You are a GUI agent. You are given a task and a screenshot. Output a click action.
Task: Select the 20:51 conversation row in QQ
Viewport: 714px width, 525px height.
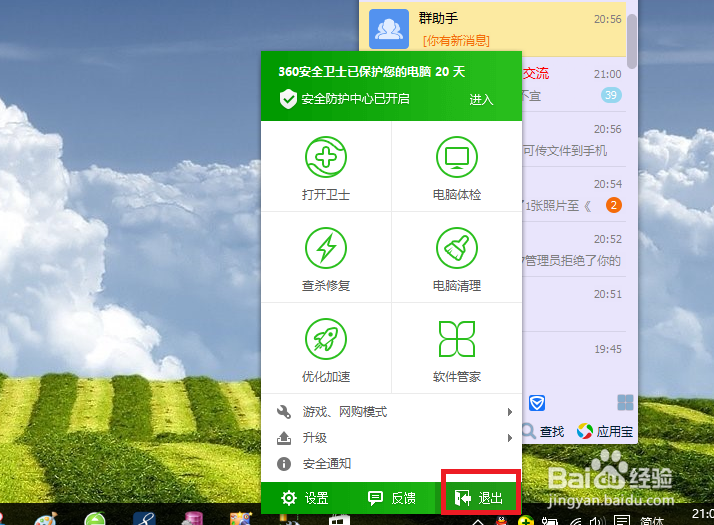[574, 305]
